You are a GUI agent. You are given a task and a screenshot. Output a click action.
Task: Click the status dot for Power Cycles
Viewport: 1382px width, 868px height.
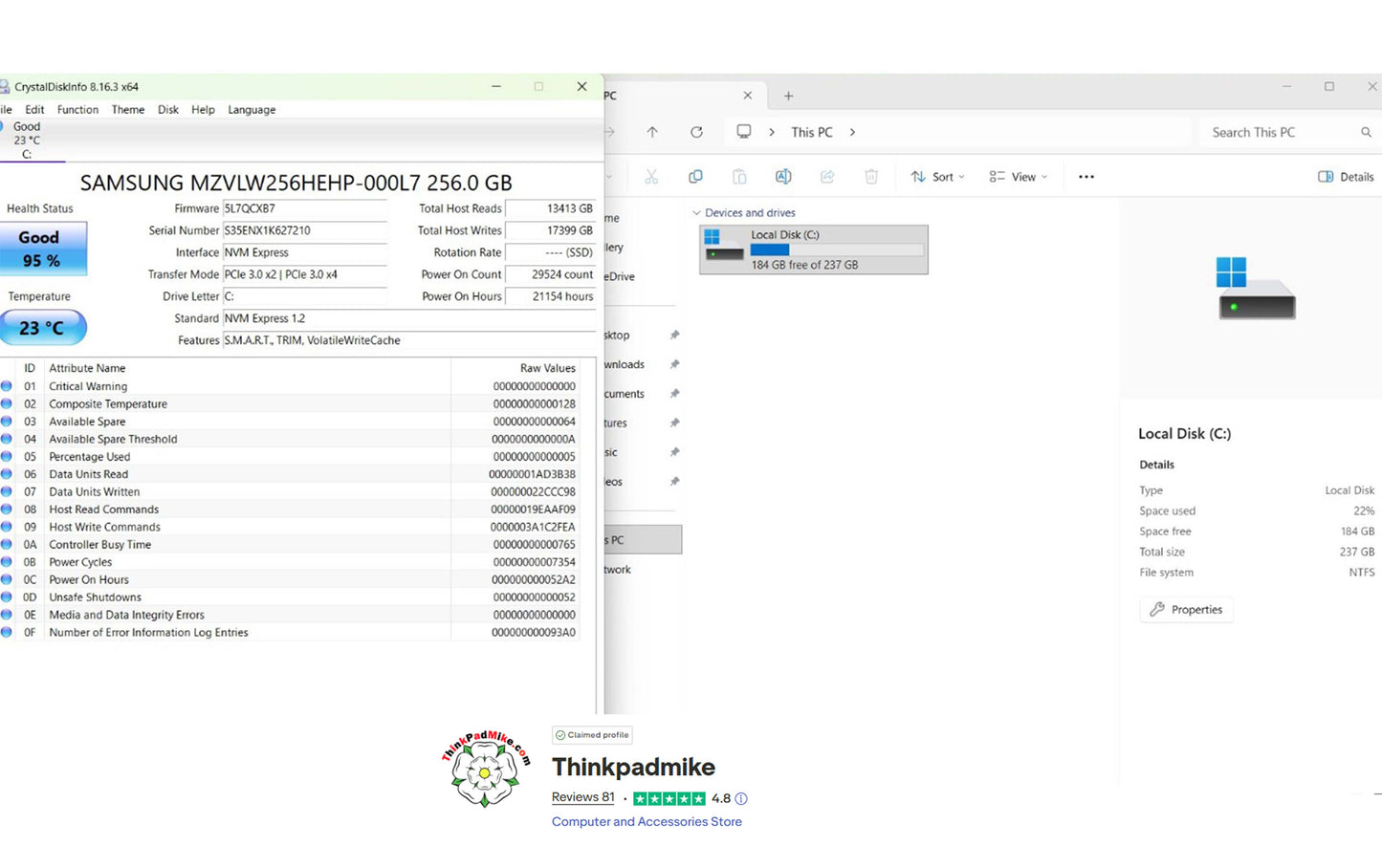point(7,562)
